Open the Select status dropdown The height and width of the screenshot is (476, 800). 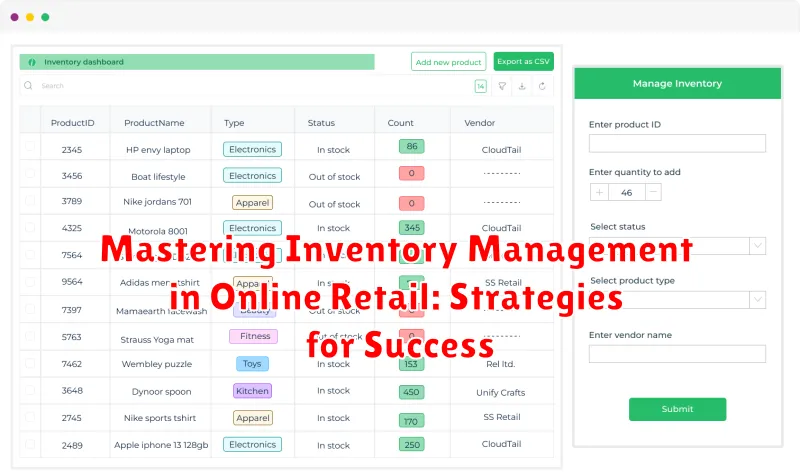point(757,246)
